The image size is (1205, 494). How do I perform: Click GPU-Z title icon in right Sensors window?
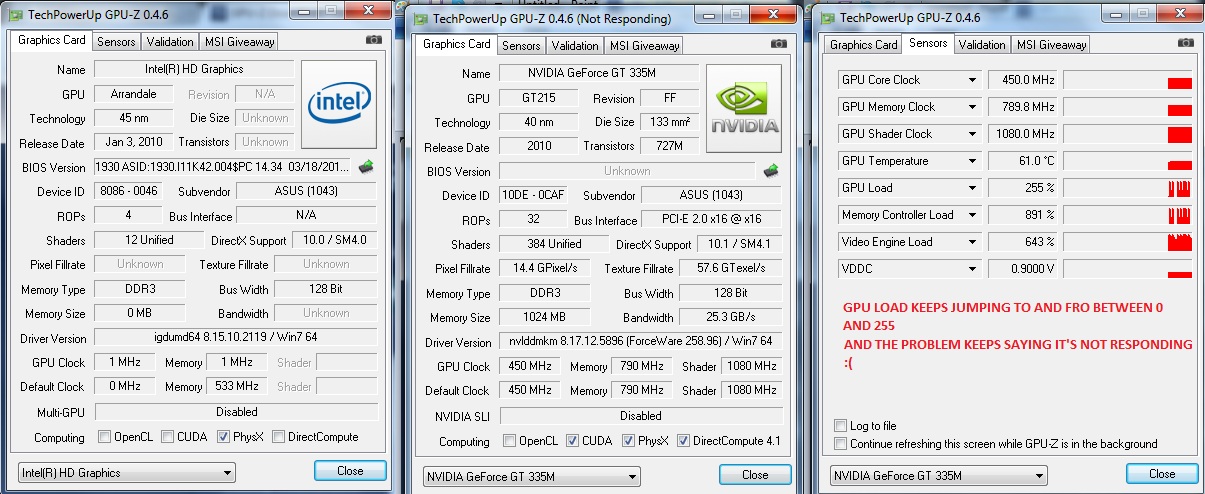(x=829, y=18)
